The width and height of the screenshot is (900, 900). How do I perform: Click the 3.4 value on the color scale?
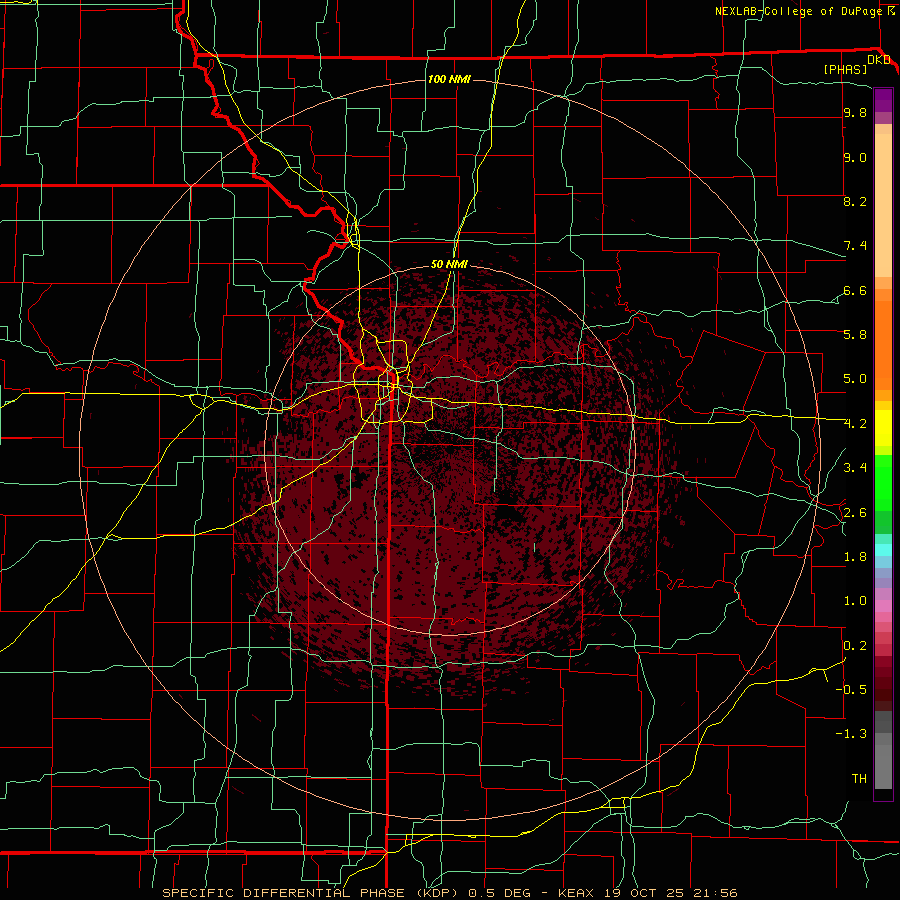[855, 467]
